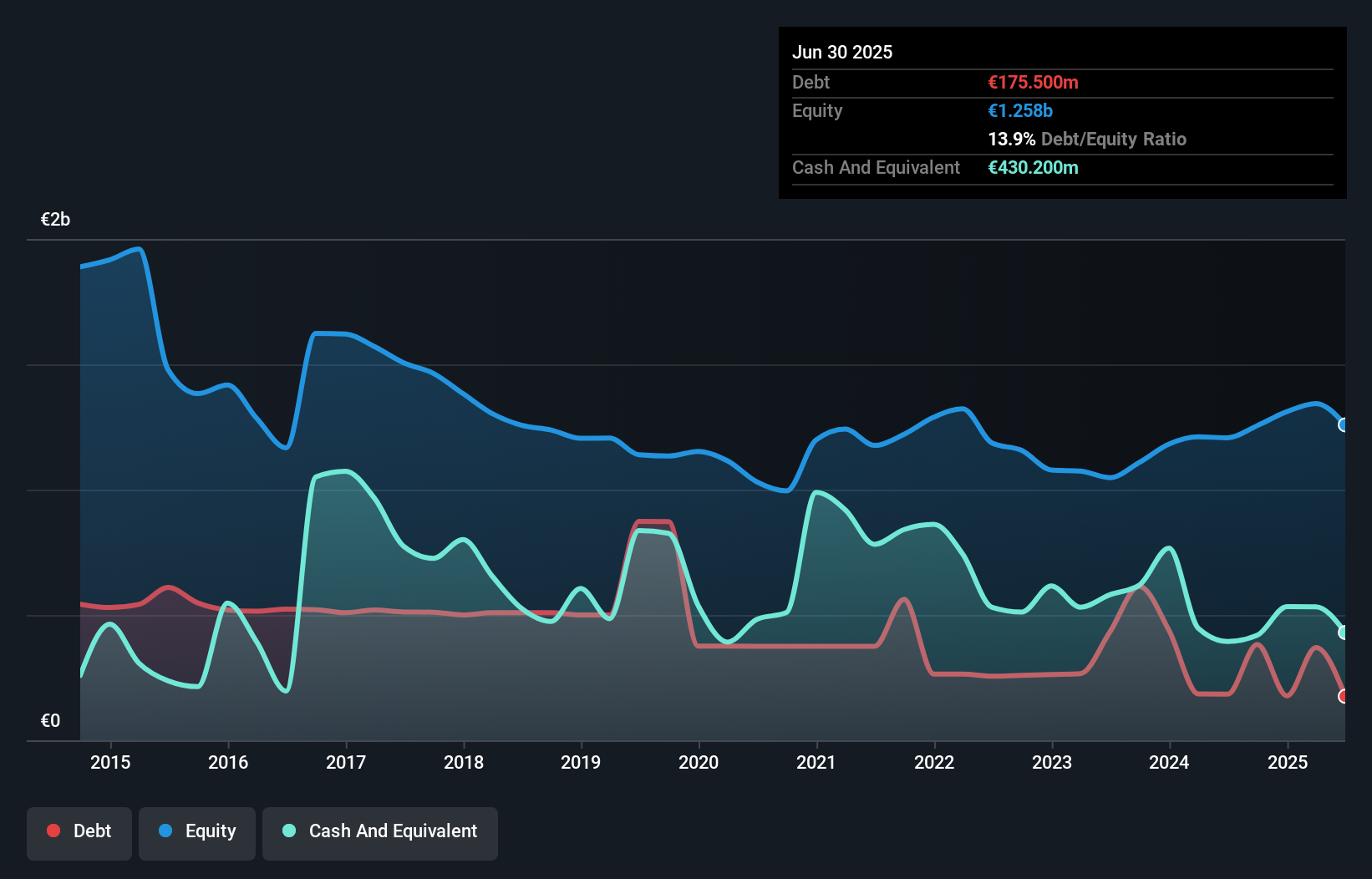The image size is (1372, 879).
Task: Toggle Cash And Equivalent legend button
Action: tap(380, 832)
